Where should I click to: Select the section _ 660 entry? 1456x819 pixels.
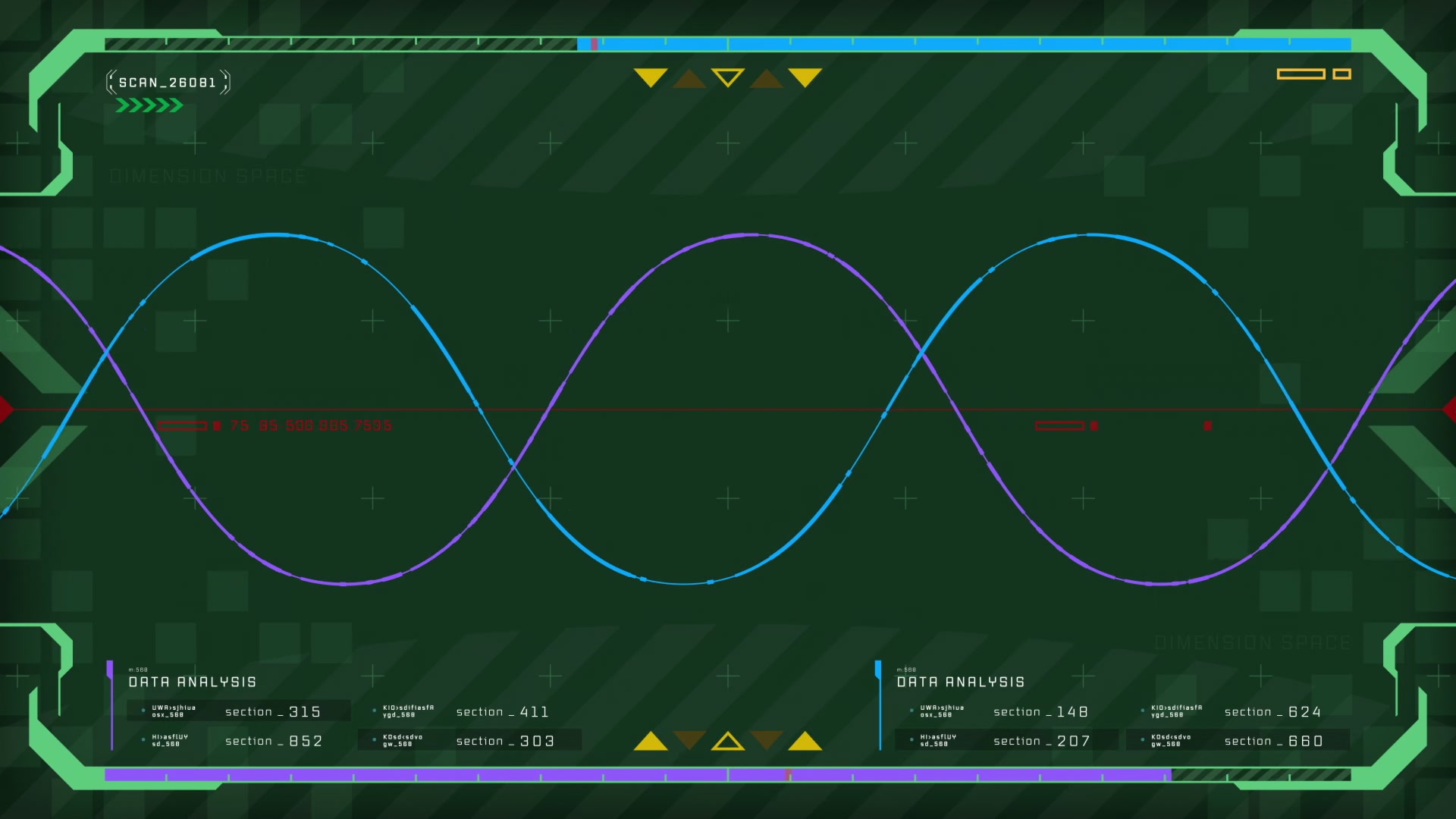(x=1273, y=741)
